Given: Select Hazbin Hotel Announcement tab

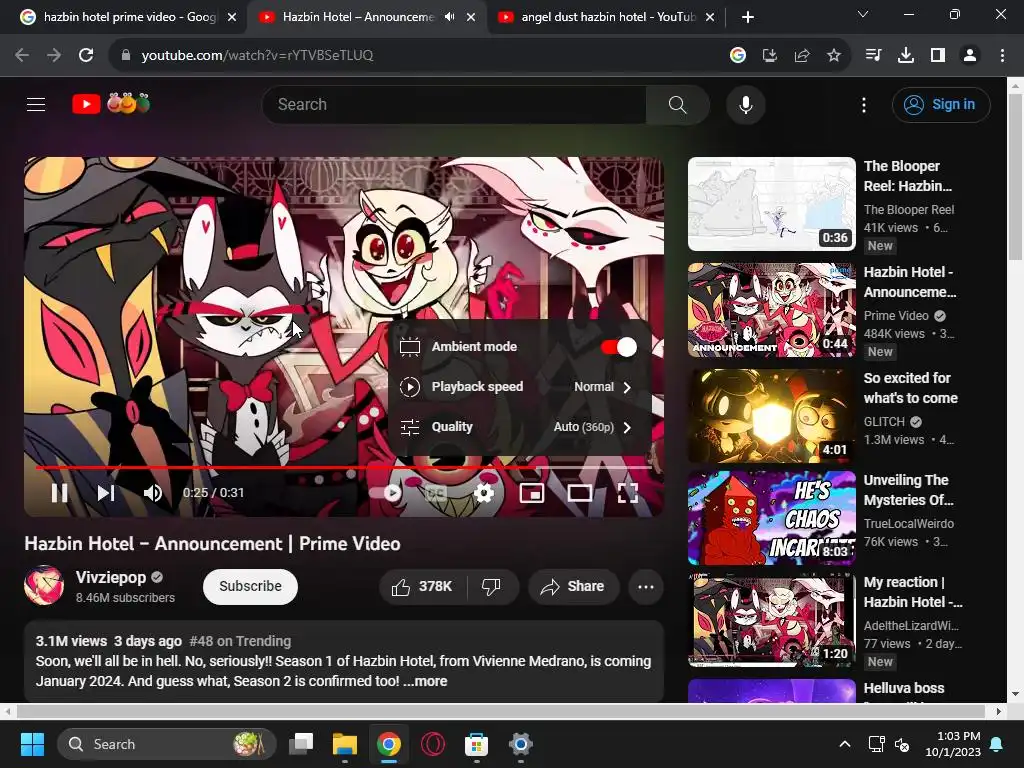Looking at the screenshot, I should pyautogui.click(x=358, y=17).
